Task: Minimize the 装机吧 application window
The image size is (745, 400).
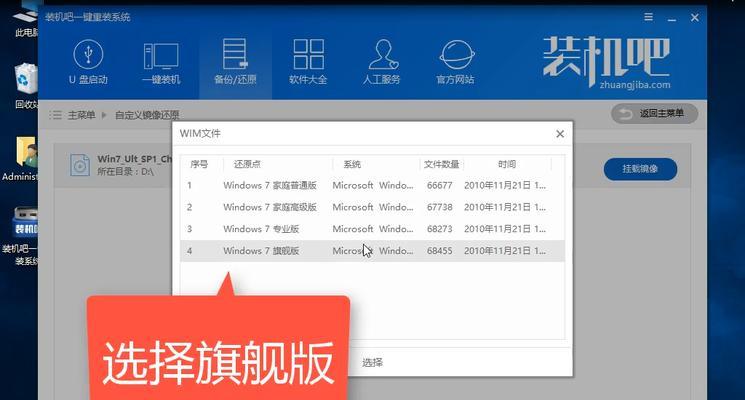Action: 672,18
